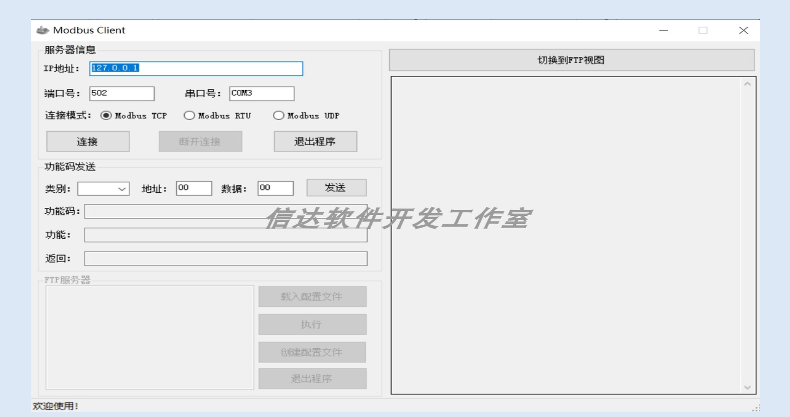This screenshot has height=417, width=790.
Task: Click scrollbar down arrow in log panel
Action: coord(748,387)
